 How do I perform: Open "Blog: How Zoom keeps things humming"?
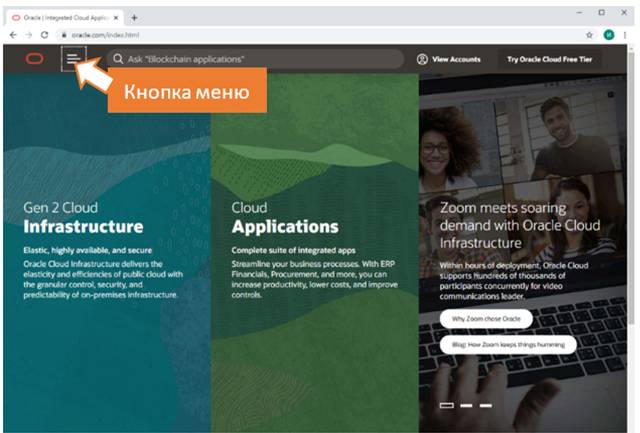pos(507,344)
